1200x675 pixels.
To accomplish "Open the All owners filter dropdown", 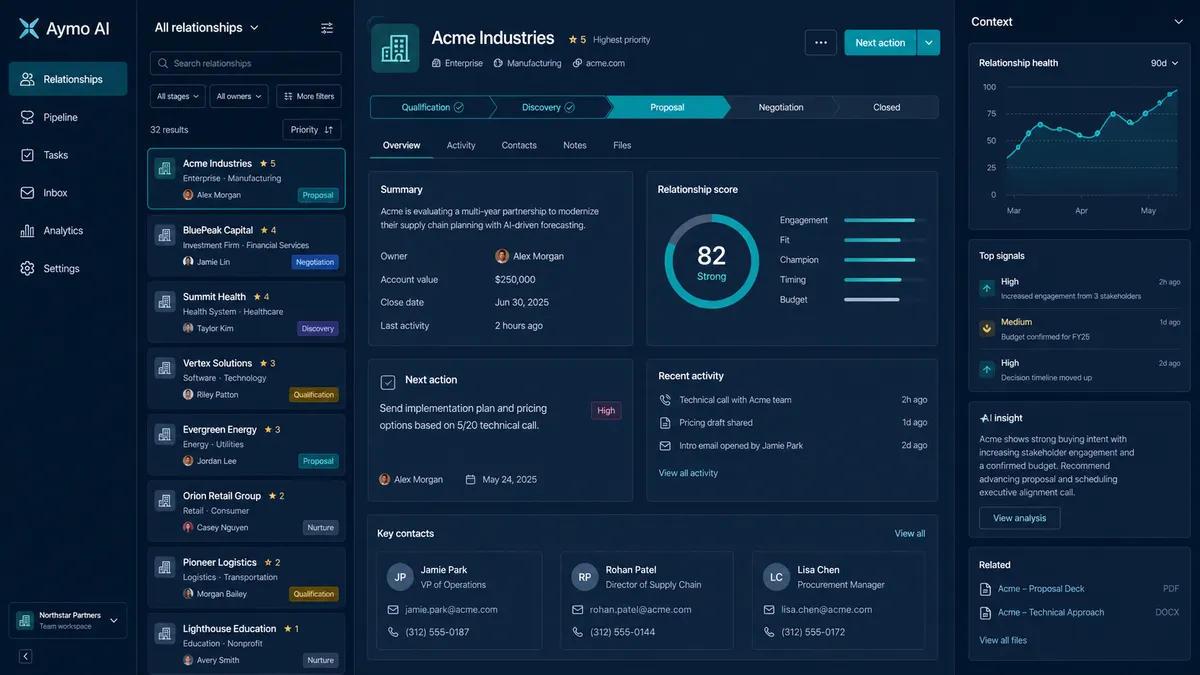I will tap(239, 97).
